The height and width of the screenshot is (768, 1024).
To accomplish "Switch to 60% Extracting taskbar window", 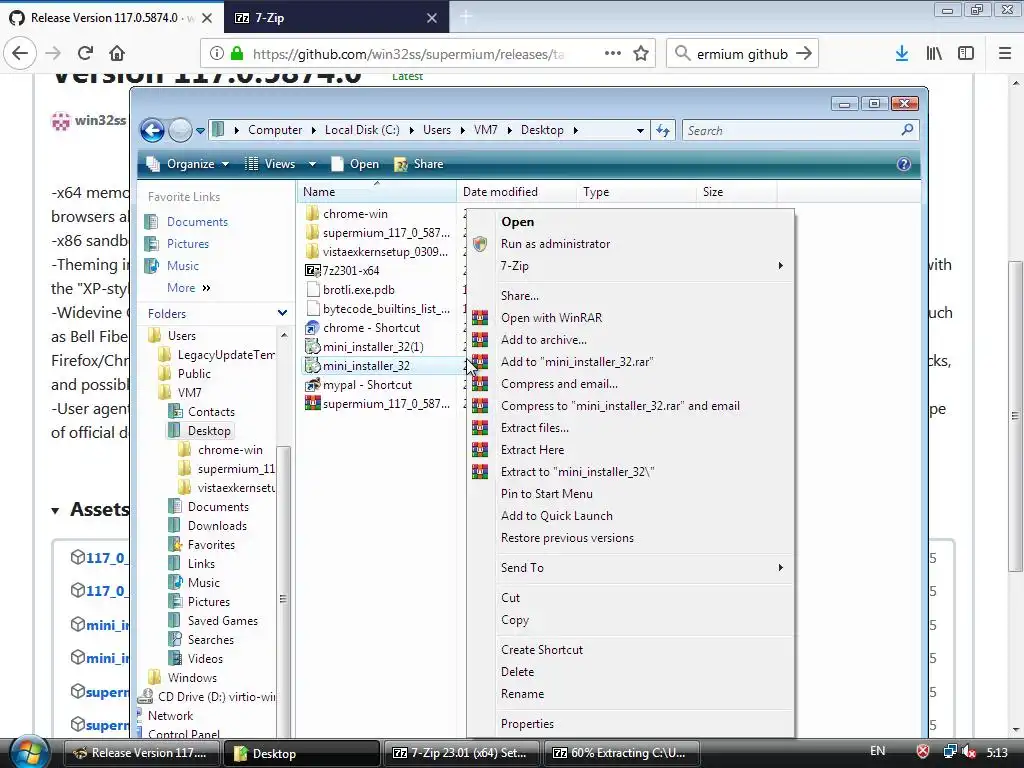I will [x=622, y=753].
